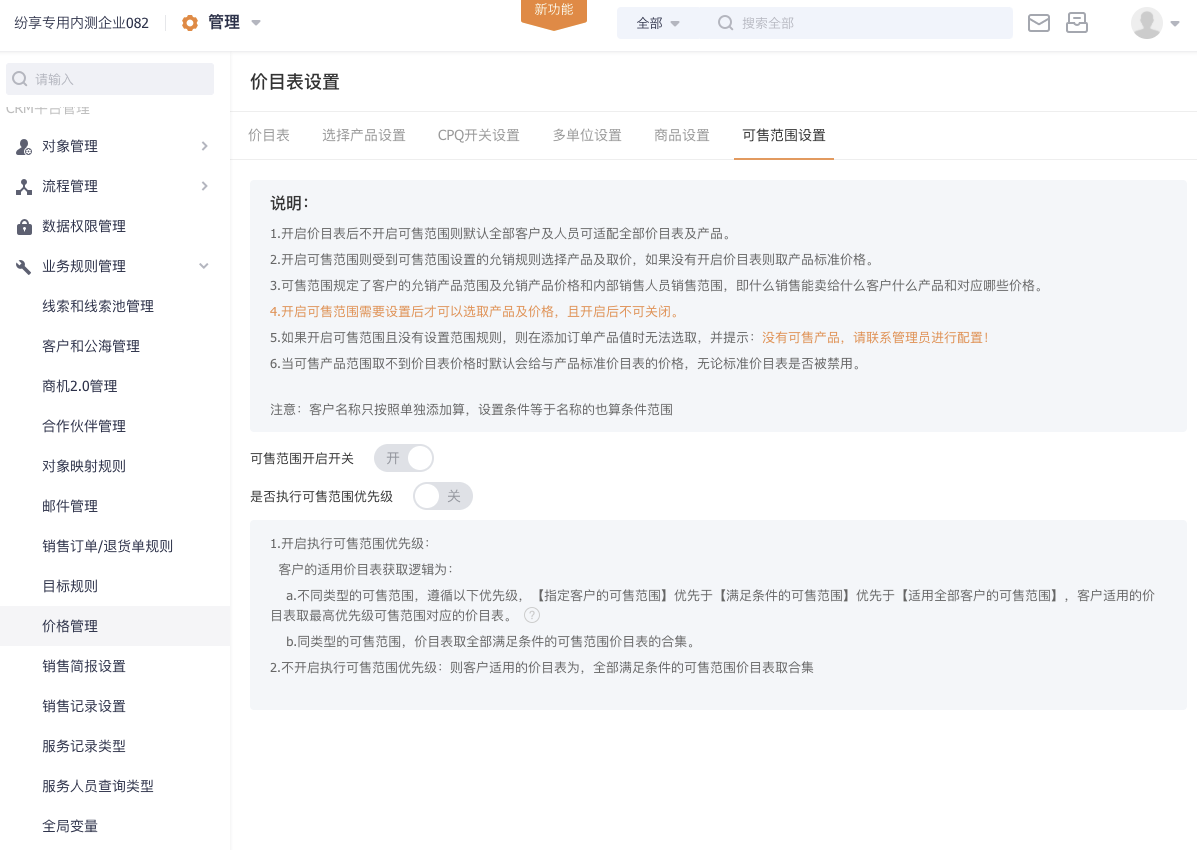Viewport: 1197px width, 850px height.
Task: Click the user avatar in top-right corner
Action: (x=1146, y=23)
